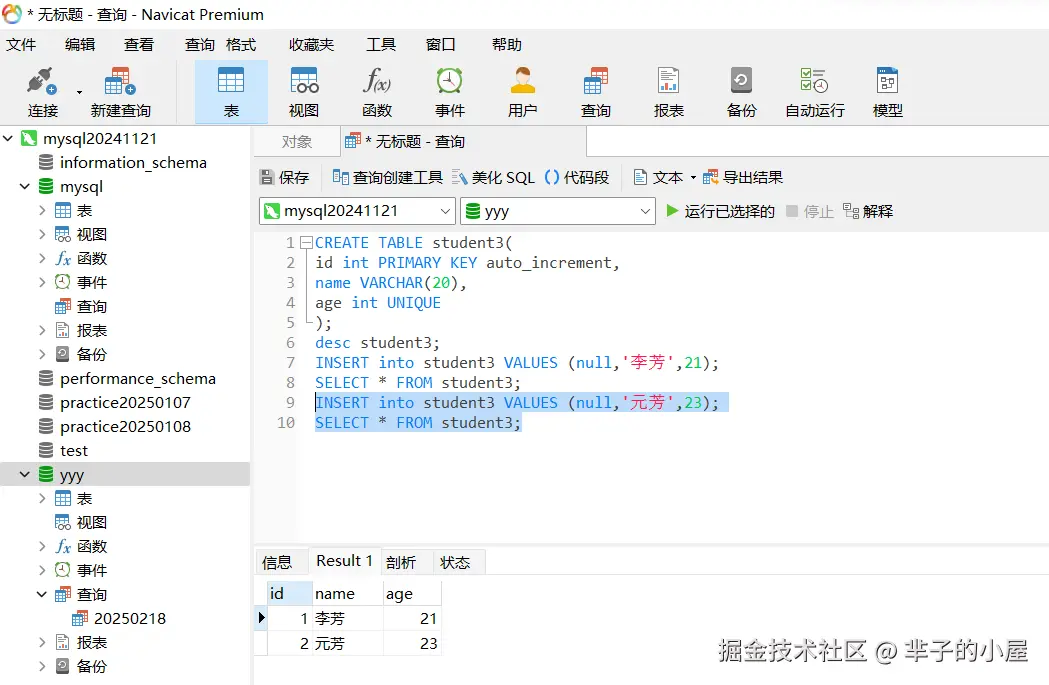Image resolution: width=1049 pixels, height=685 pixels.
Task: Select the age cell 23
Action: tap(412, 644)
